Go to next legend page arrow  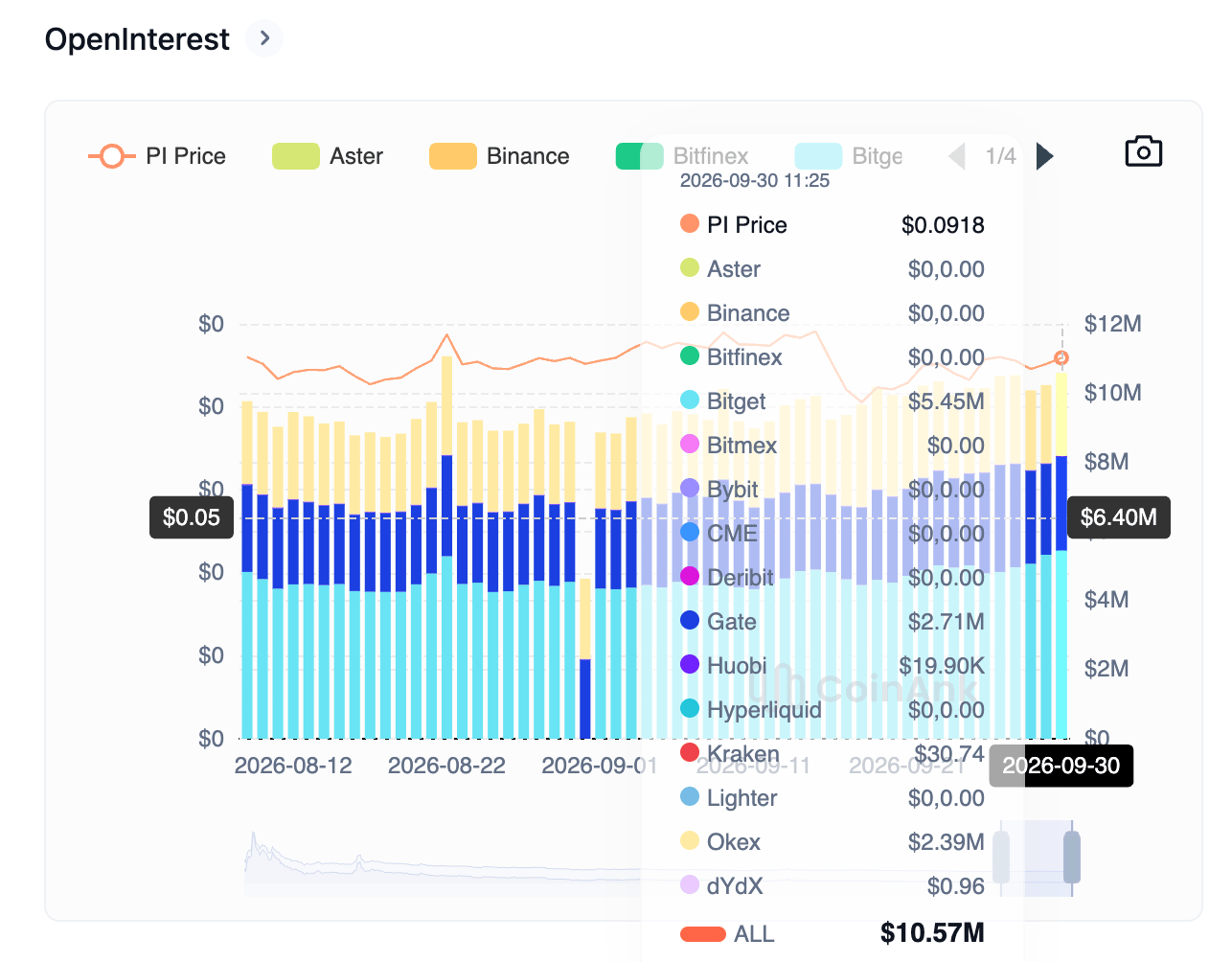tap(1045, 156)
